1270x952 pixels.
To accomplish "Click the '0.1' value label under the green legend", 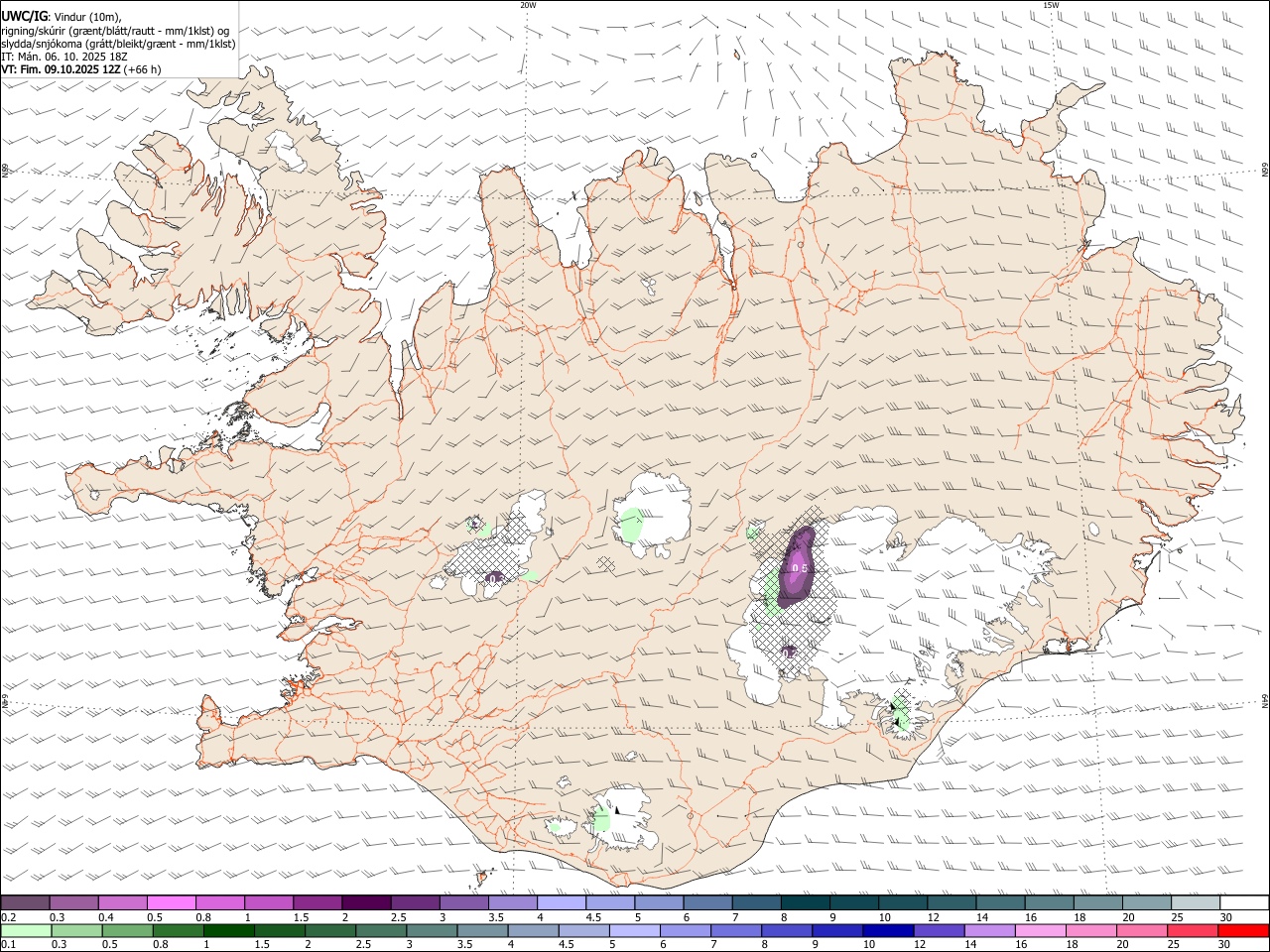I will coord(8,945).
